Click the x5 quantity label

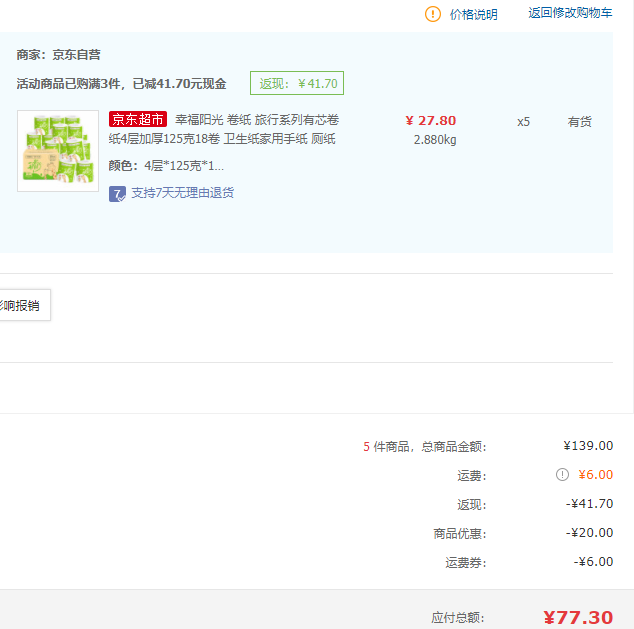pos(523,122)
